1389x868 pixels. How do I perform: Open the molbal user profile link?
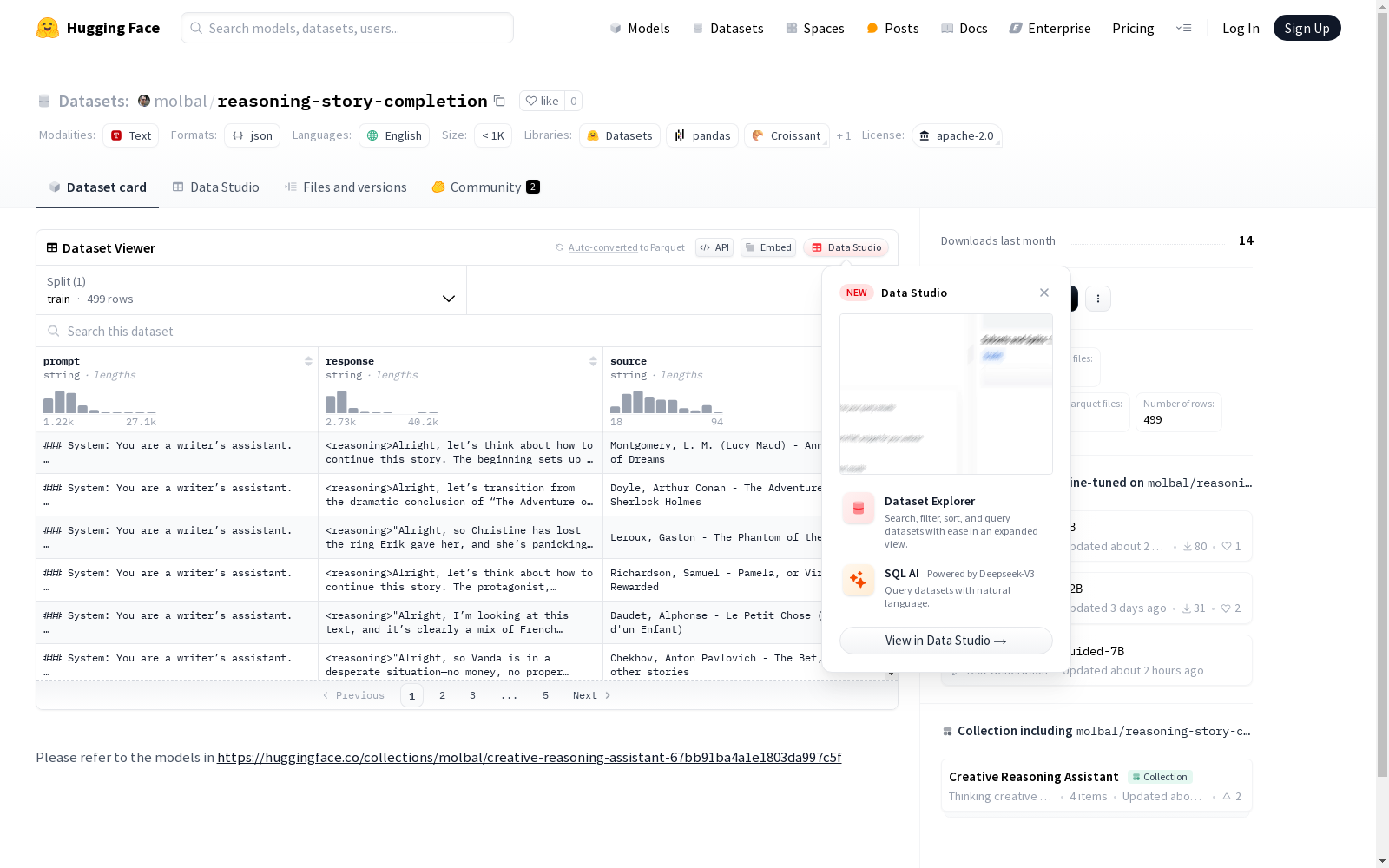pos(181,101)
